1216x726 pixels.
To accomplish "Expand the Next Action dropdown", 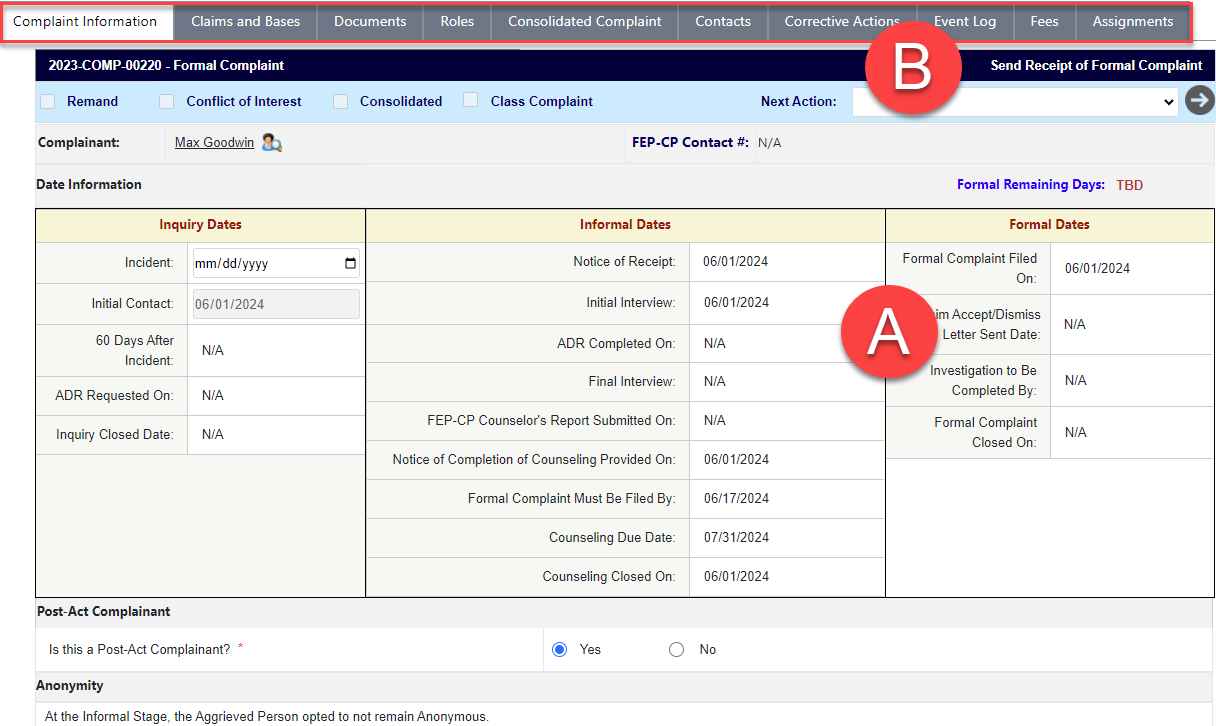I will pyautogui.click(x=1015, y=101).
